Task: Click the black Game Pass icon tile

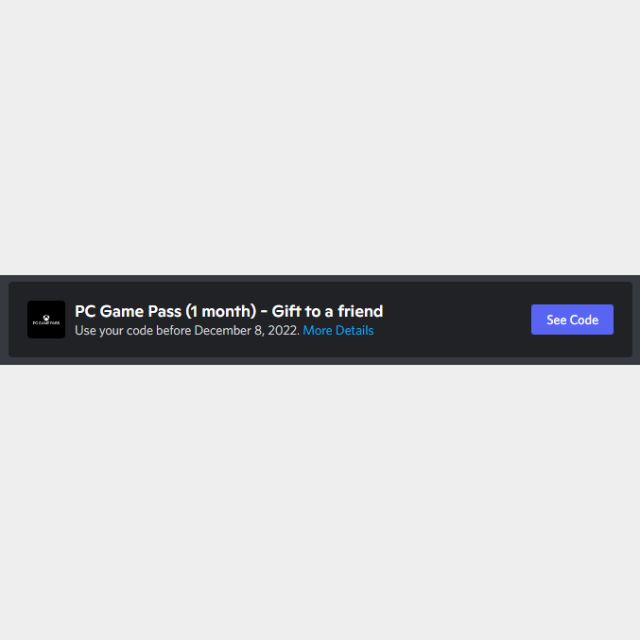Action: tap(46, 320)
